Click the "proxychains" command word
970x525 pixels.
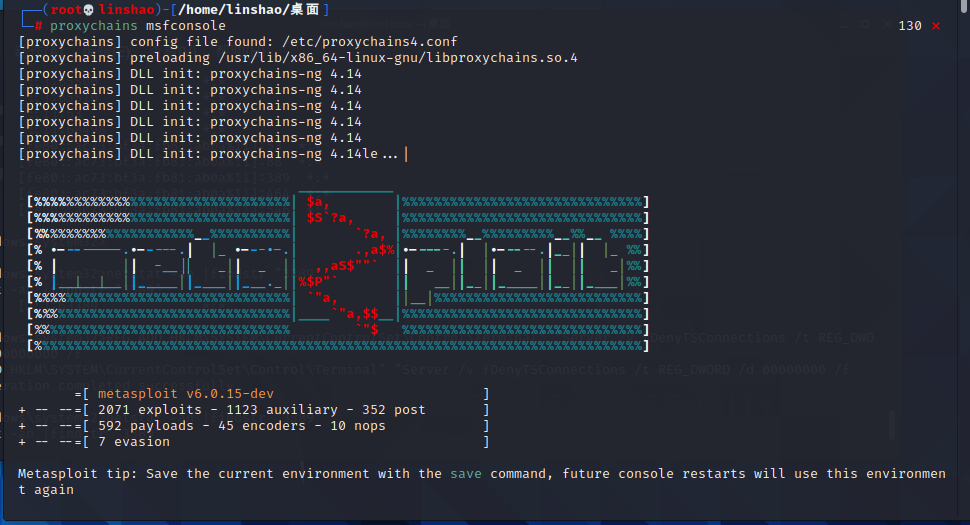click(x=94, y=26)
